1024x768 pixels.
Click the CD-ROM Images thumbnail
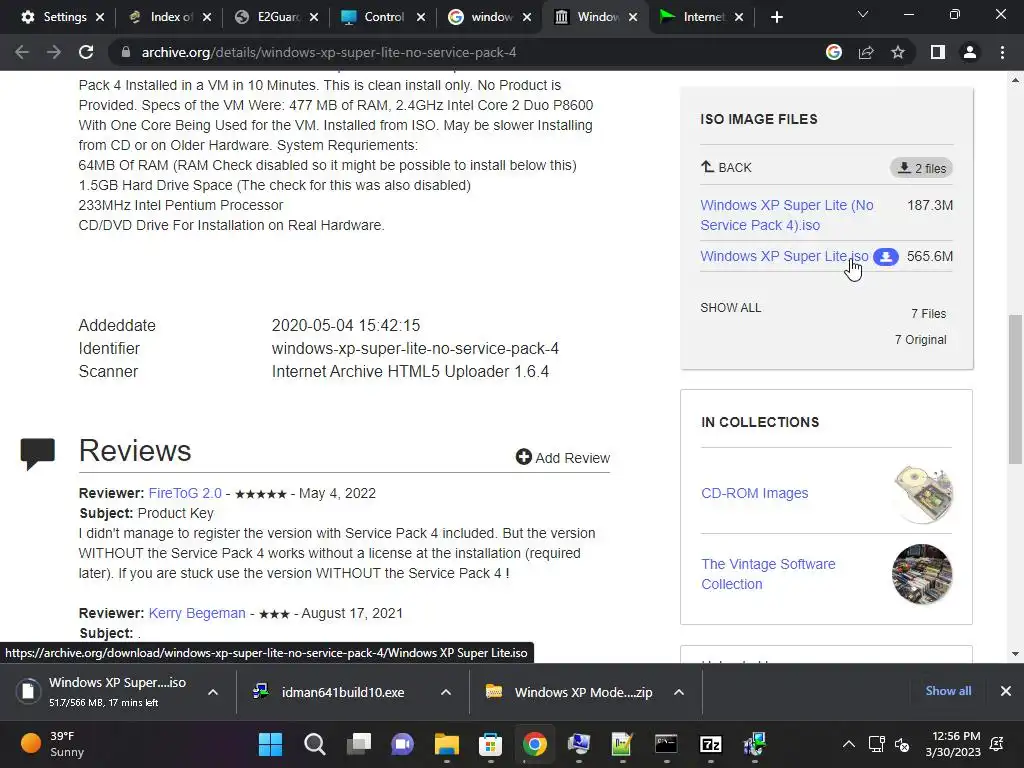pyautogui.click(x=922, y=494)
